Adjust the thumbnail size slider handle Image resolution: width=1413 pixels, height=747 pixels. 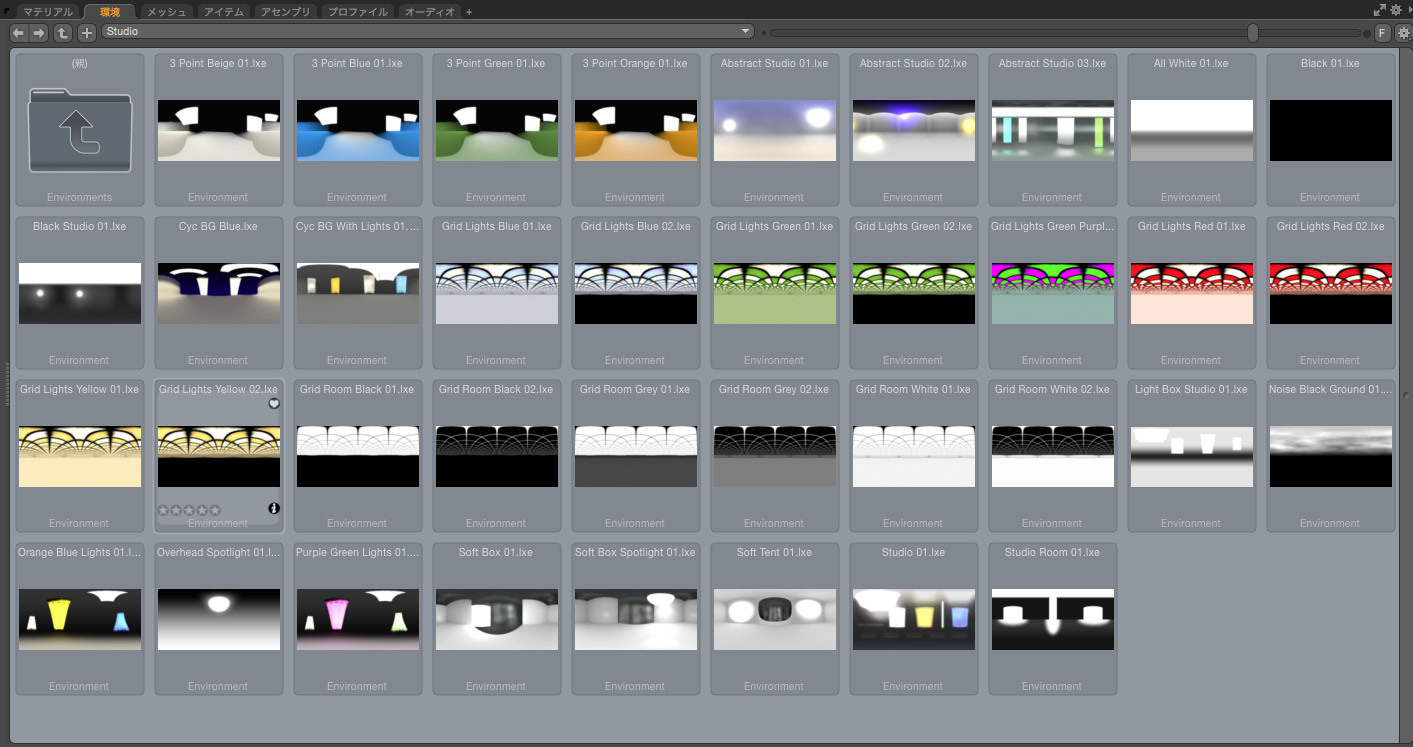[1253, 33]
